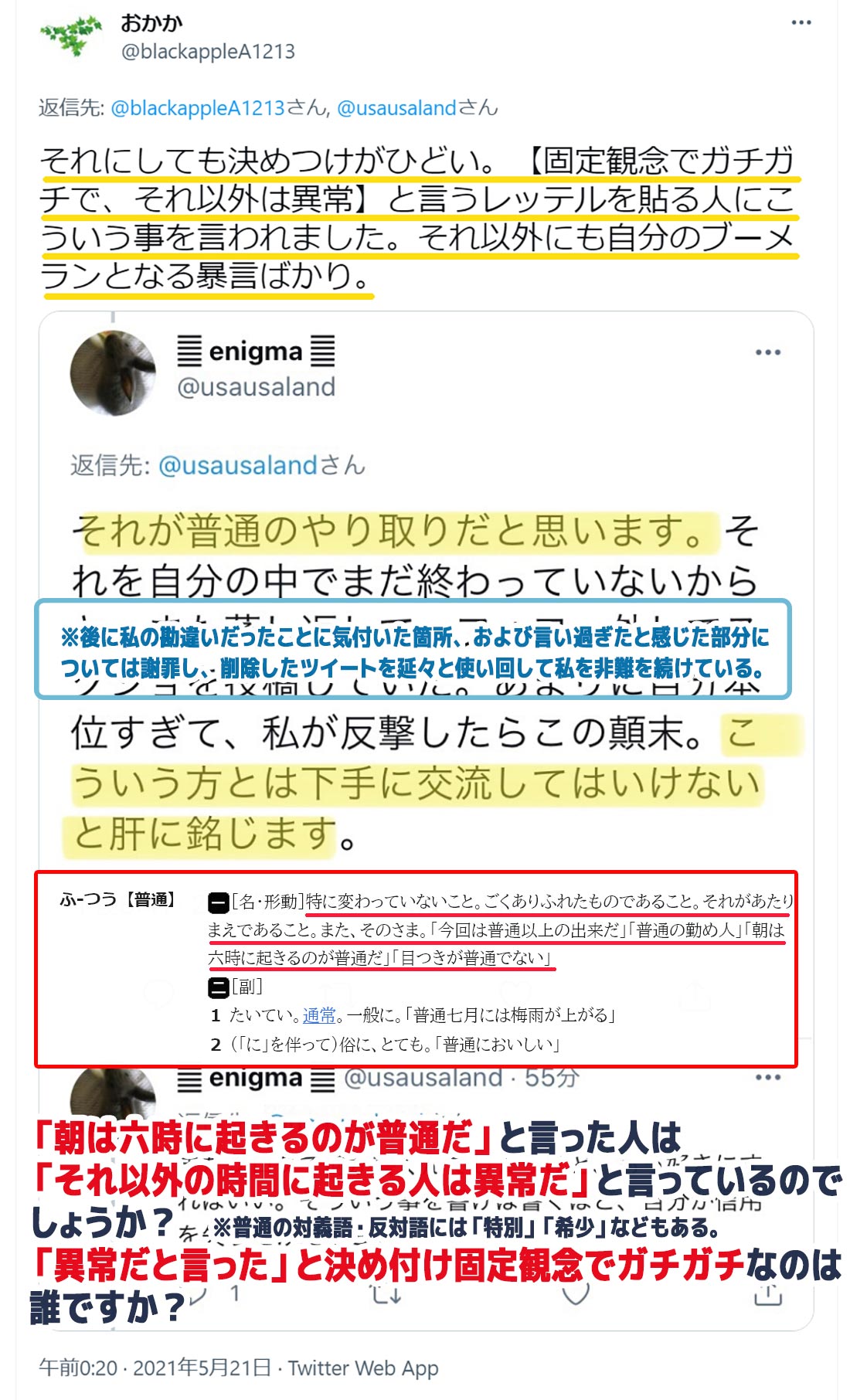850x1400 pixels.
Task: Click the quoted enigma rabbit avatar
Action: click(113, 373)
